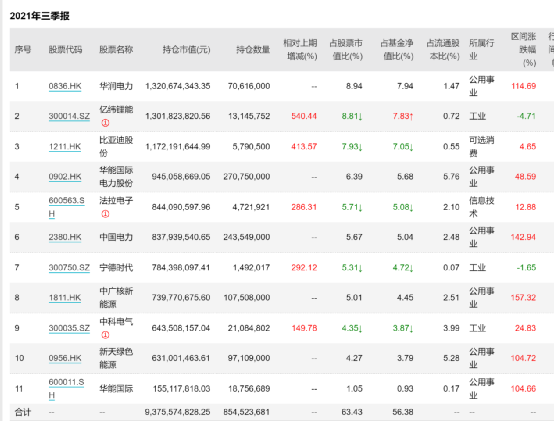The height and width of the screenshot is (421, 554).
Task: Click the red note icon under 中科电气
Action: 105,335
